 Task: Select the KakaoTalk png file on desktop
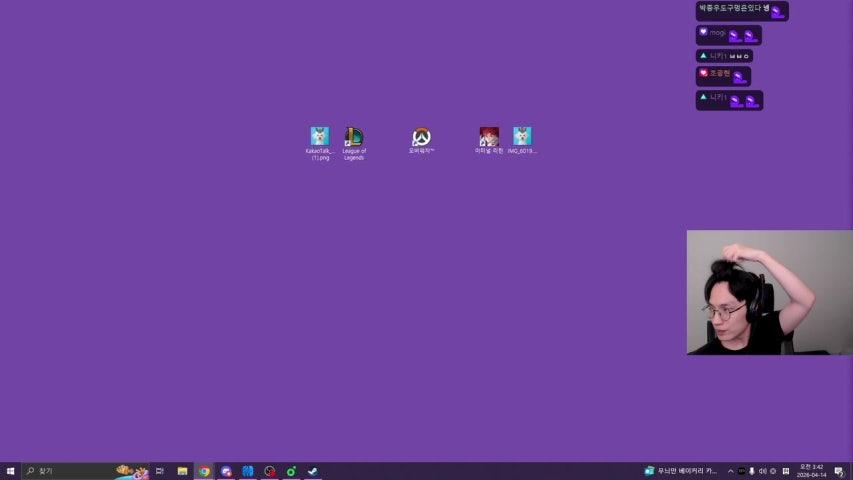pyautogui.click(x=319, y=138)
